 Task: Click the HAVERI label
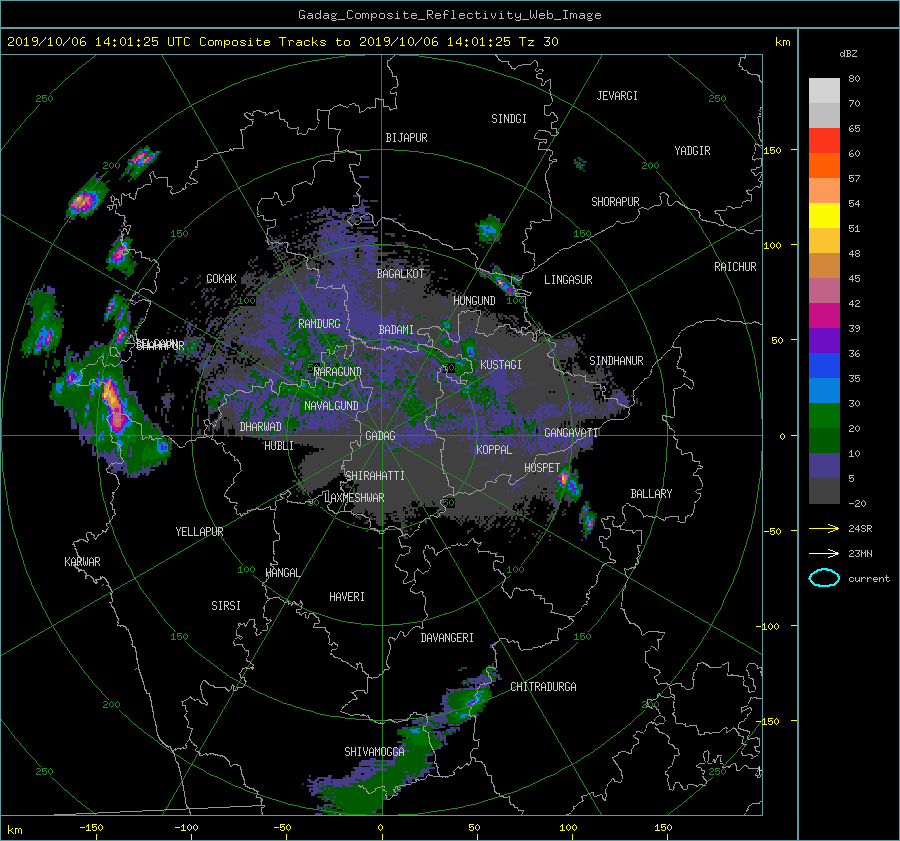click(347, 597)
